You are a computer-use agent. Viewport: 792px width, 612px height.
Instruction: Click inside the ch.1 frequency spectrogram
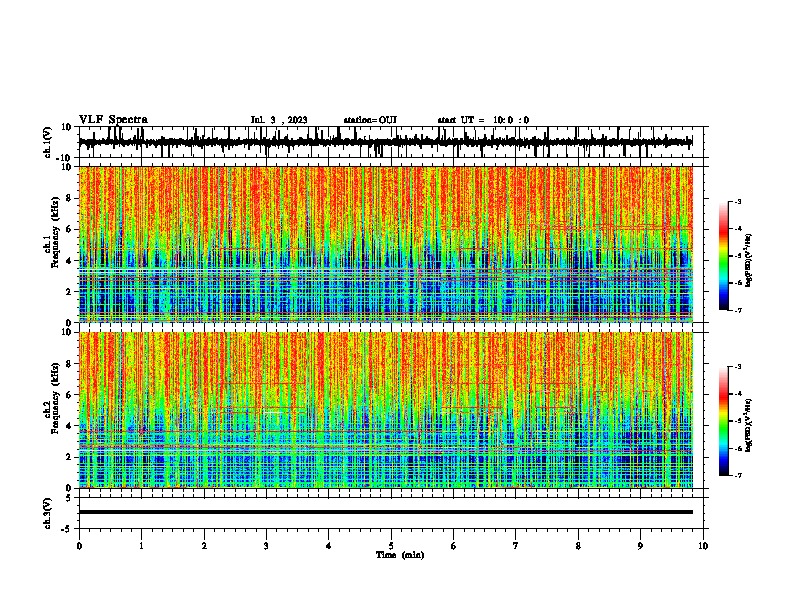pos(385,244)
